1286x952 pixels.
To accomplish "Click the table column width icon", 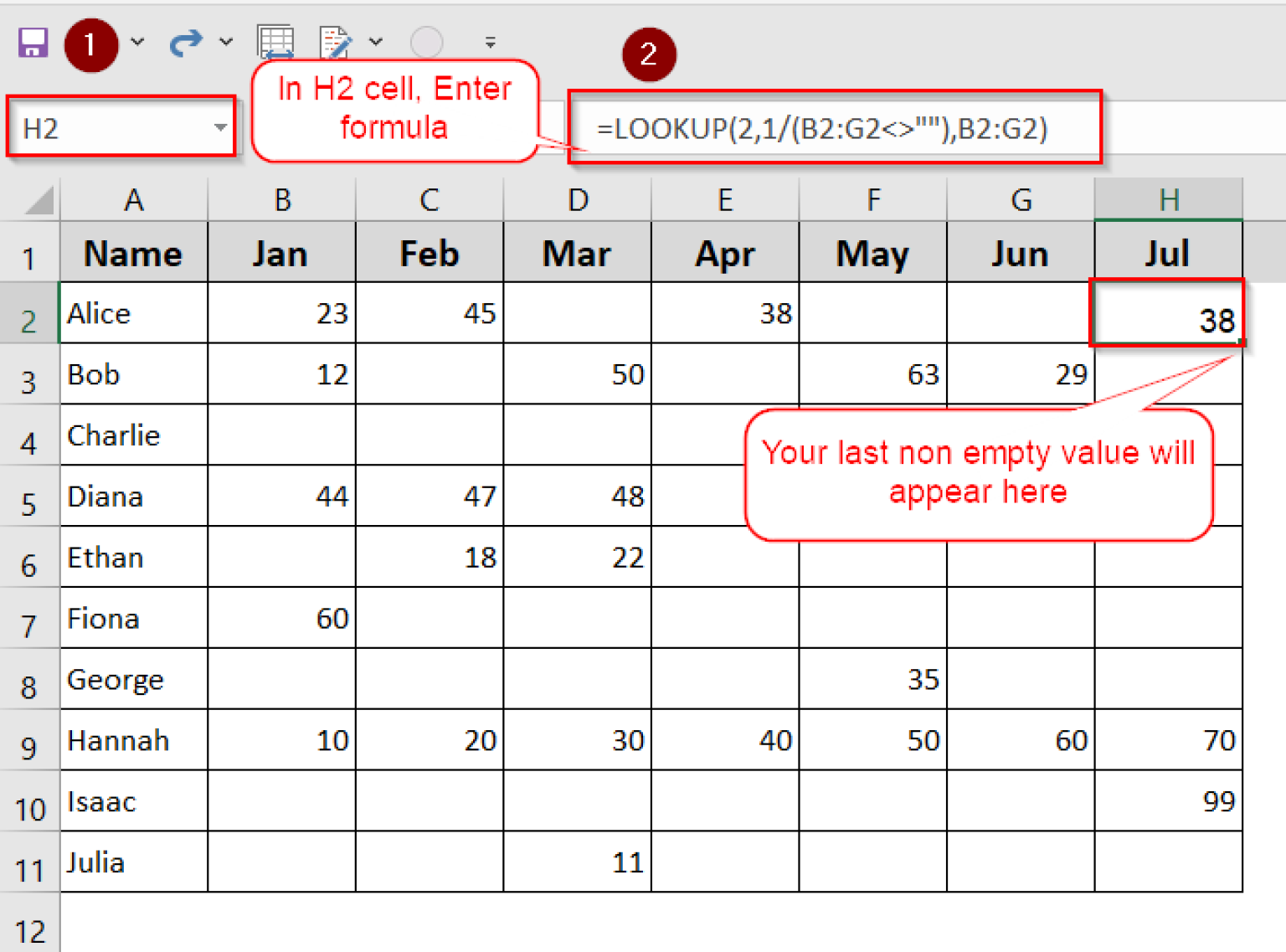I will [276, 42].
